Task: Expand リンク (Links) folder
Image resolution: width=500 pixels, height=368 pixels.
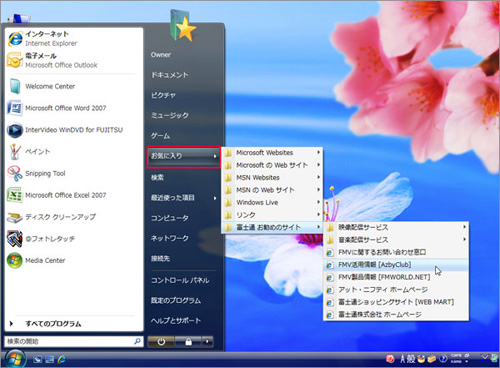Action: click(272, 215)
